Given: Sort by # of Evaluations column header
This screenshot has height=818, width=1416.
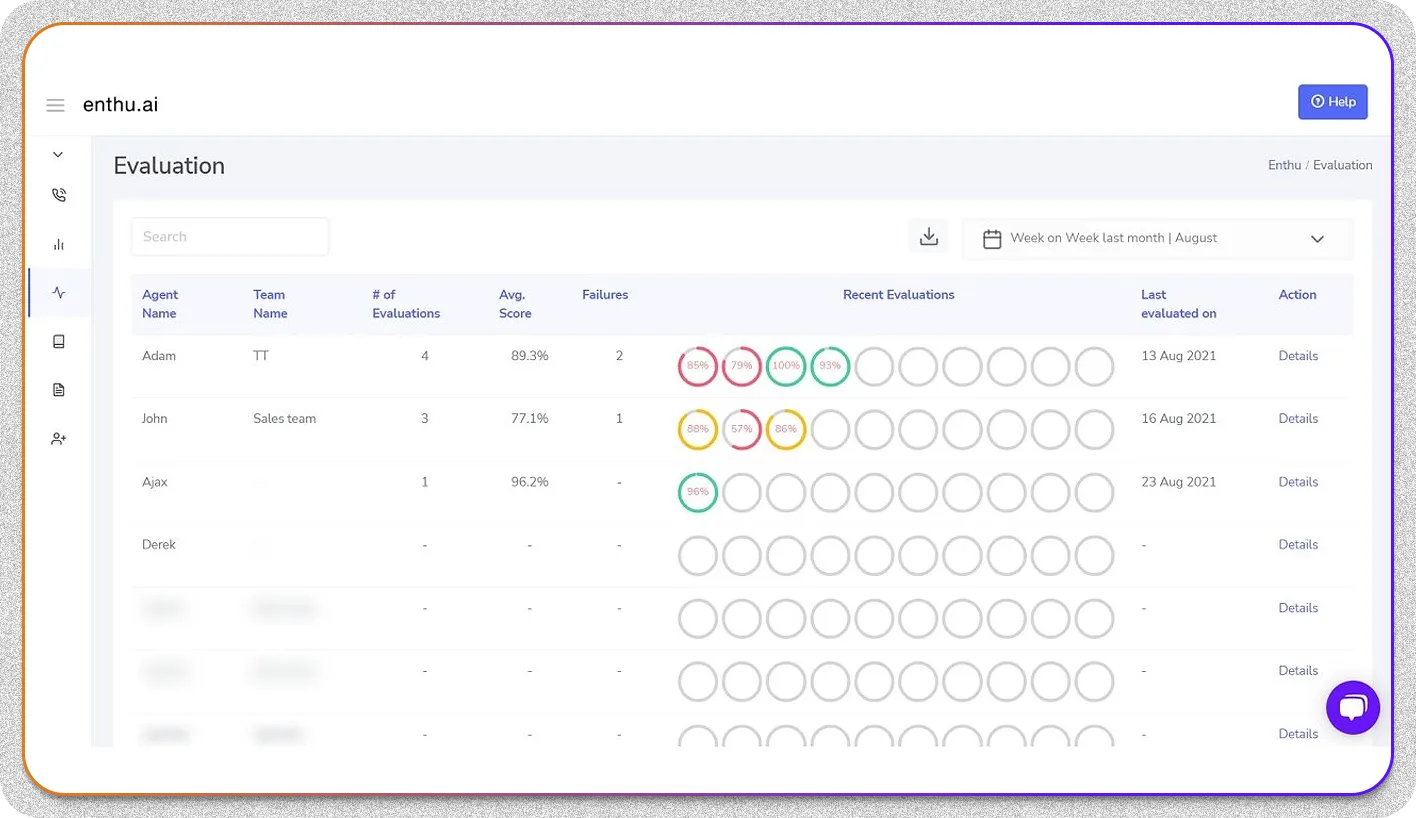Looking at the screenshot, I should coord(406,304).
